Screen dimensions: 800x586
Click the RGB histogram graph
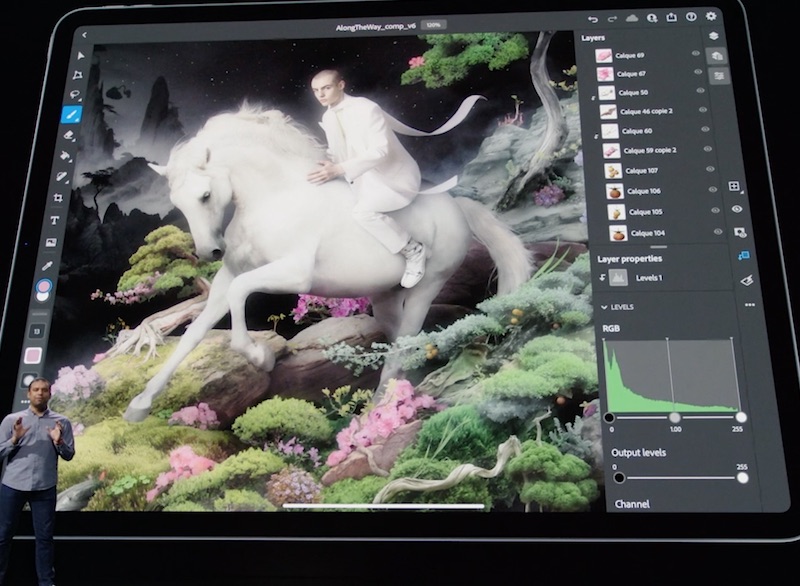point(670,375)
